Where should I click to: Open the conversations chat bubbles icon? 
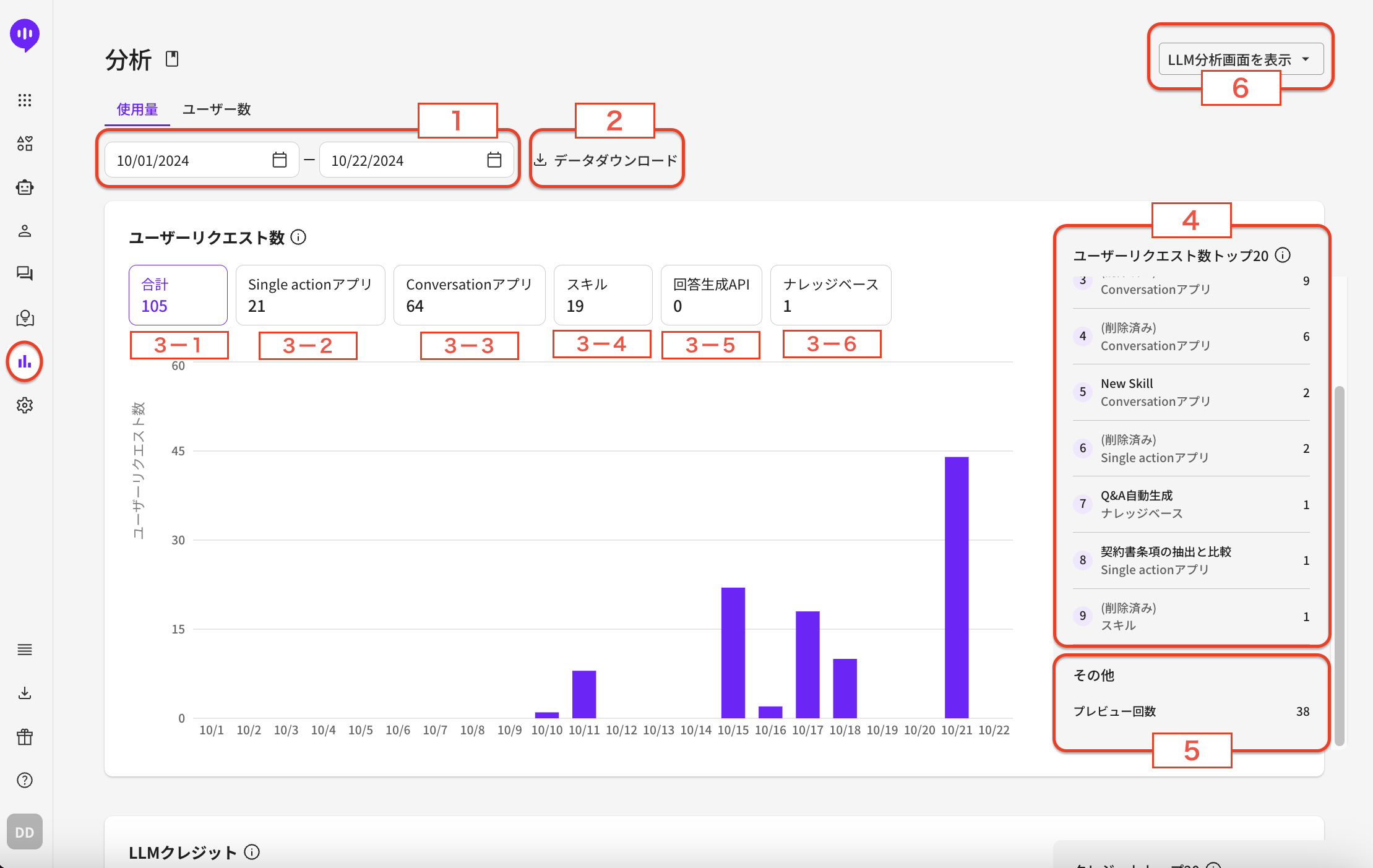pos(25,273)
